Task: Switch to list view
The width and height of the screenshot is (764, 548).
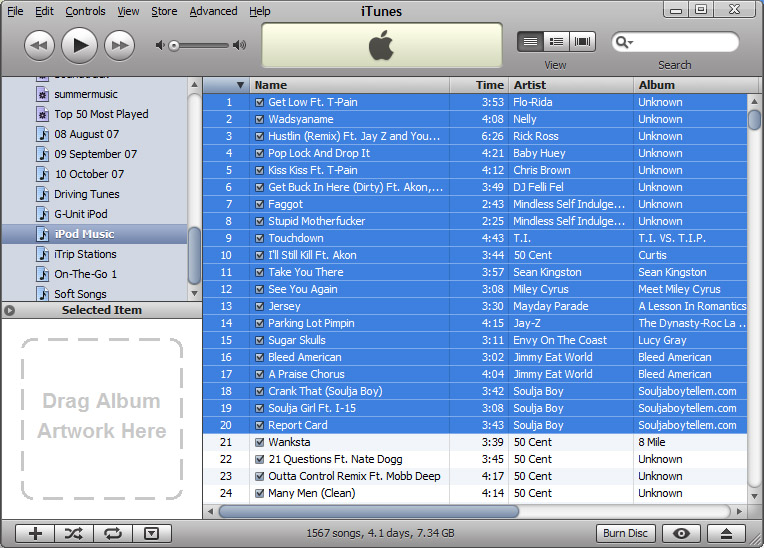Action: (x=530, y=41)
